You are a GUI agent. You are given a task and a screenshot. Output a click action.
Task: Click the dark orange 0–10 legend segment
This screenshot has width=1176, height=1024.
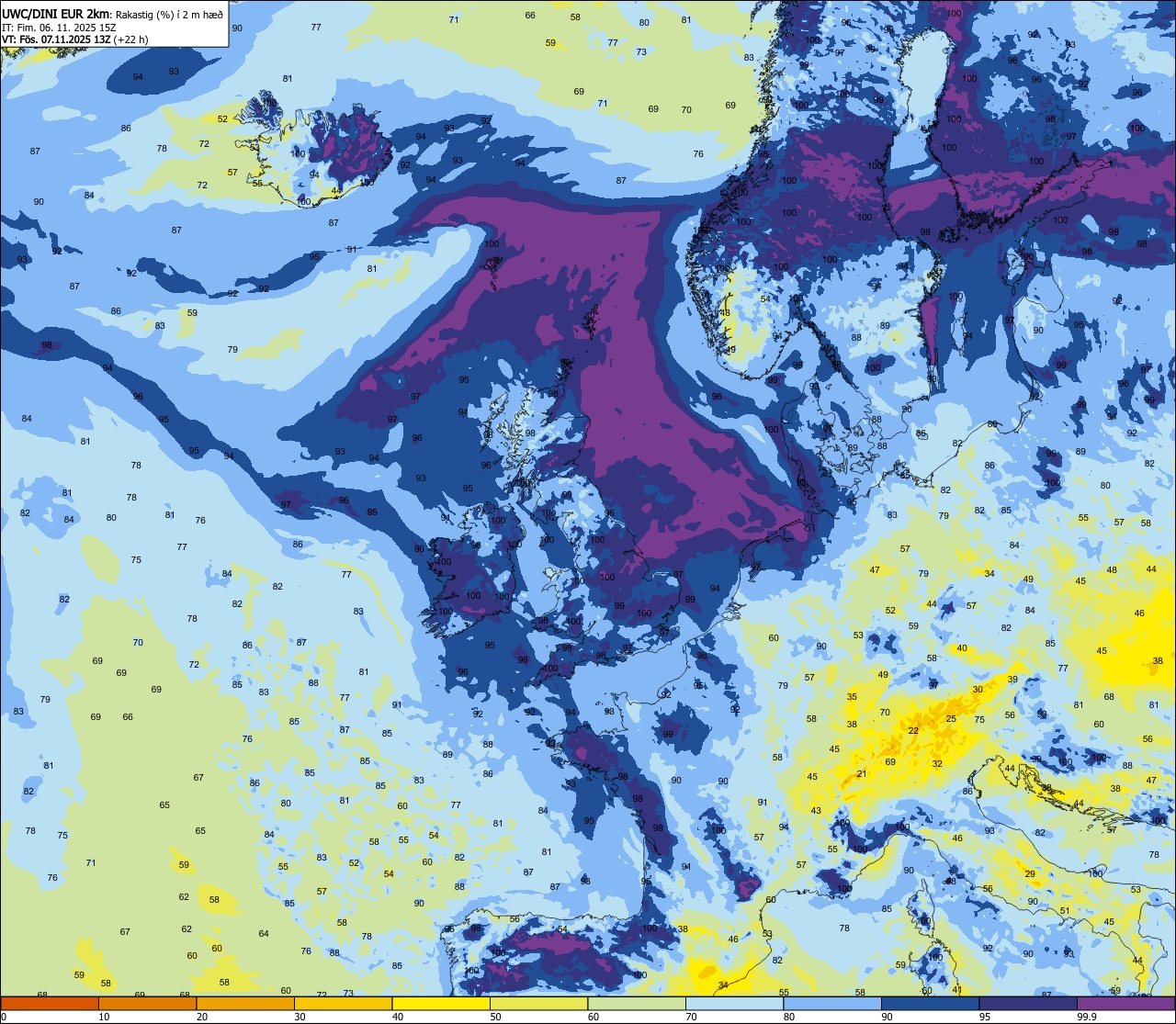[50, 1003]
